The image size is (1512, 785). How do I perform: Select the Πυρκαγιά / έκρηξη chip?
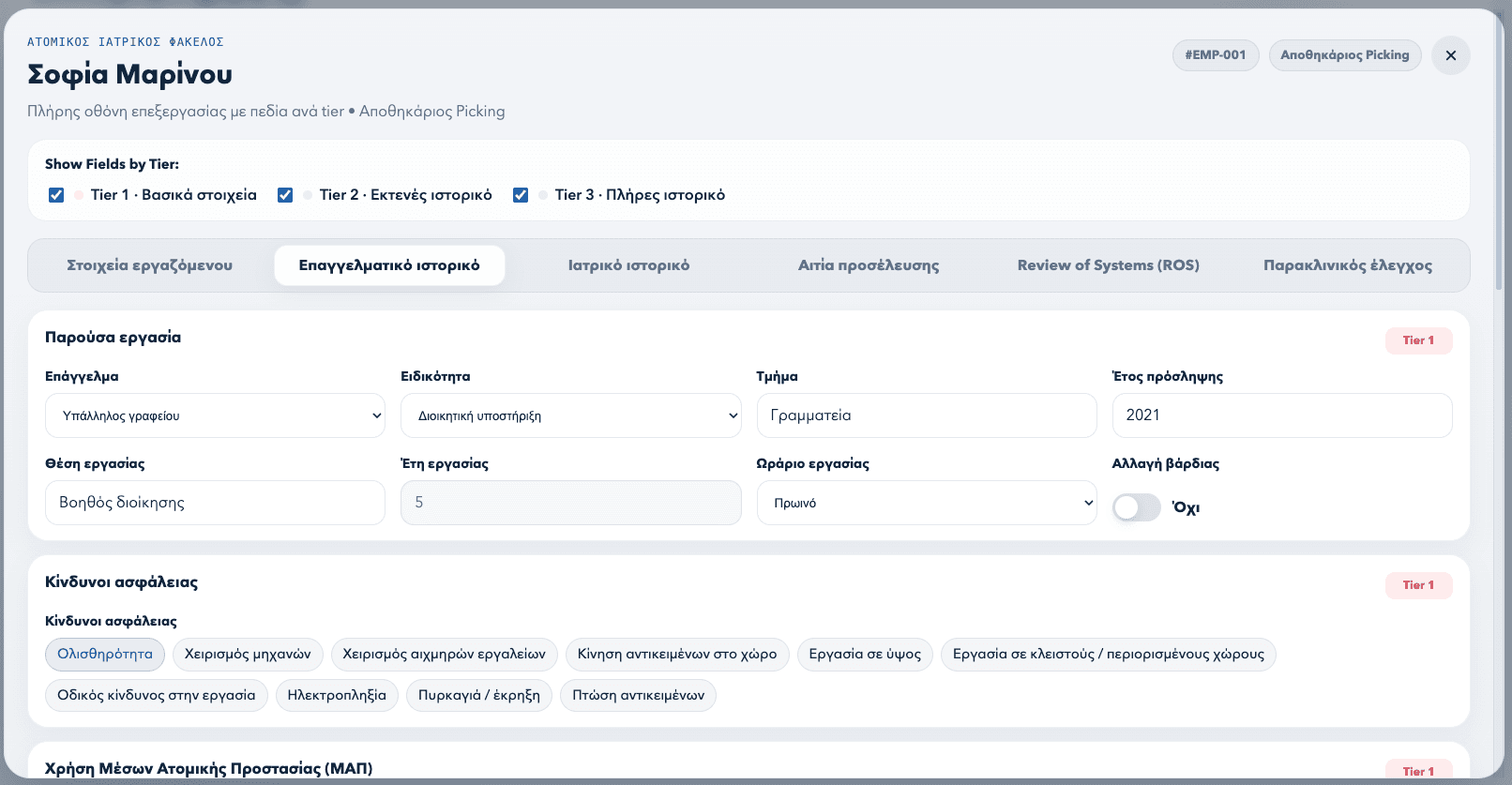(x=479, y=696)
